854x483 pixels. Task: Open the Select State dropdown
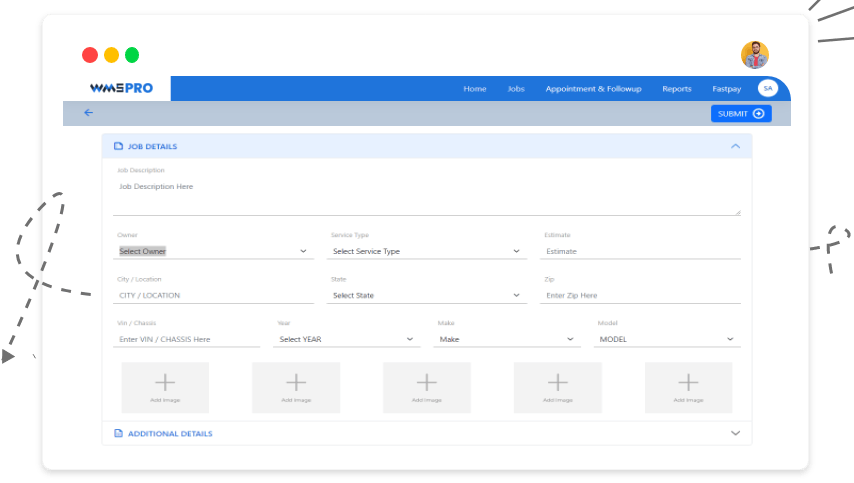427,296
